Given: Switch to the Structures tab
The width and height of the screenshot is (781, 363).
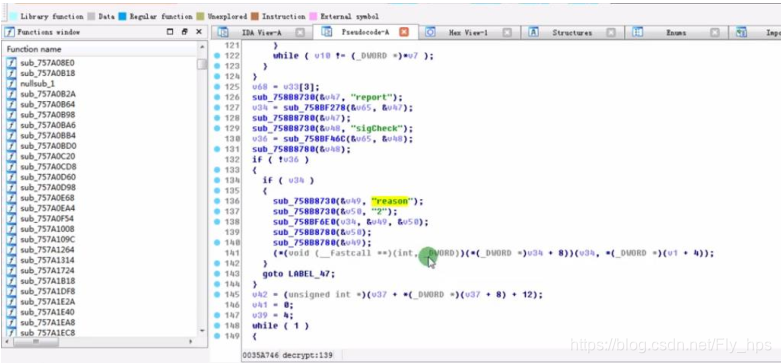Looking at the screenshot, I should pos(572,32).
